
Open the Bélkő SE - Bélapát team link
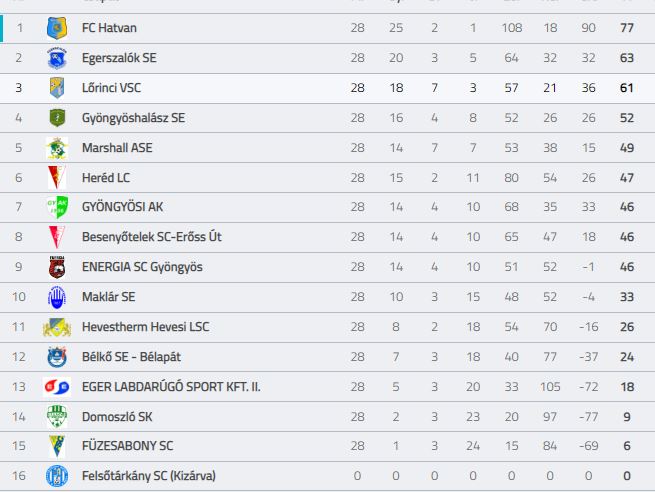pyautogui.click(x=131, y=357)
